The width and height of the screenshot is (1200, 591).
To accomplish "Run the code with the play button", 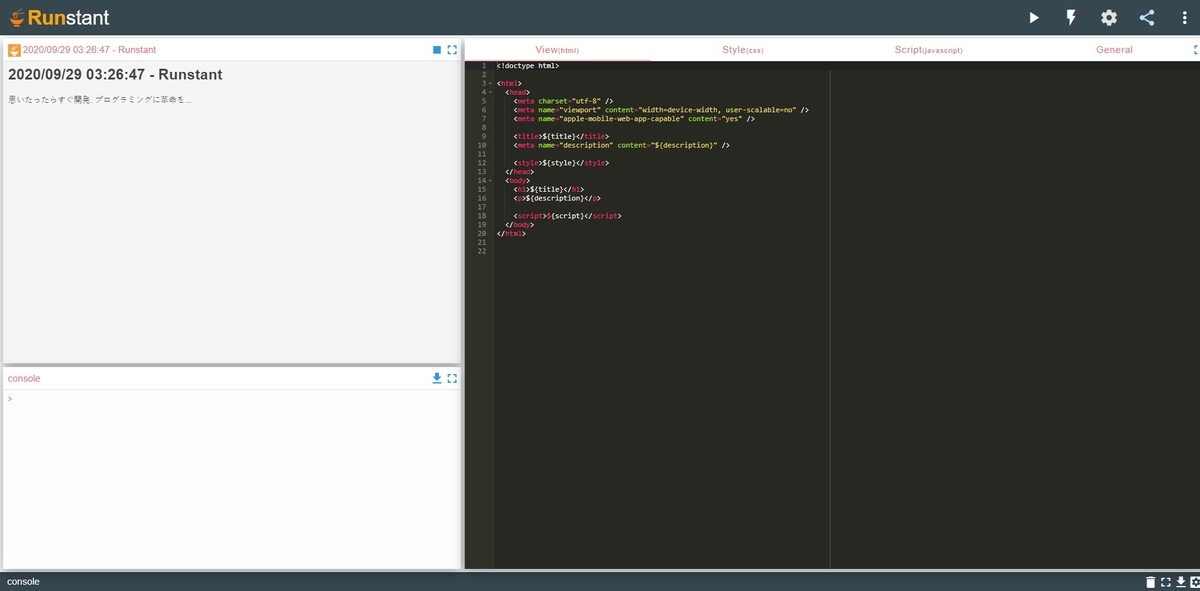I will pyautogui.click(x=1034, y=17).
